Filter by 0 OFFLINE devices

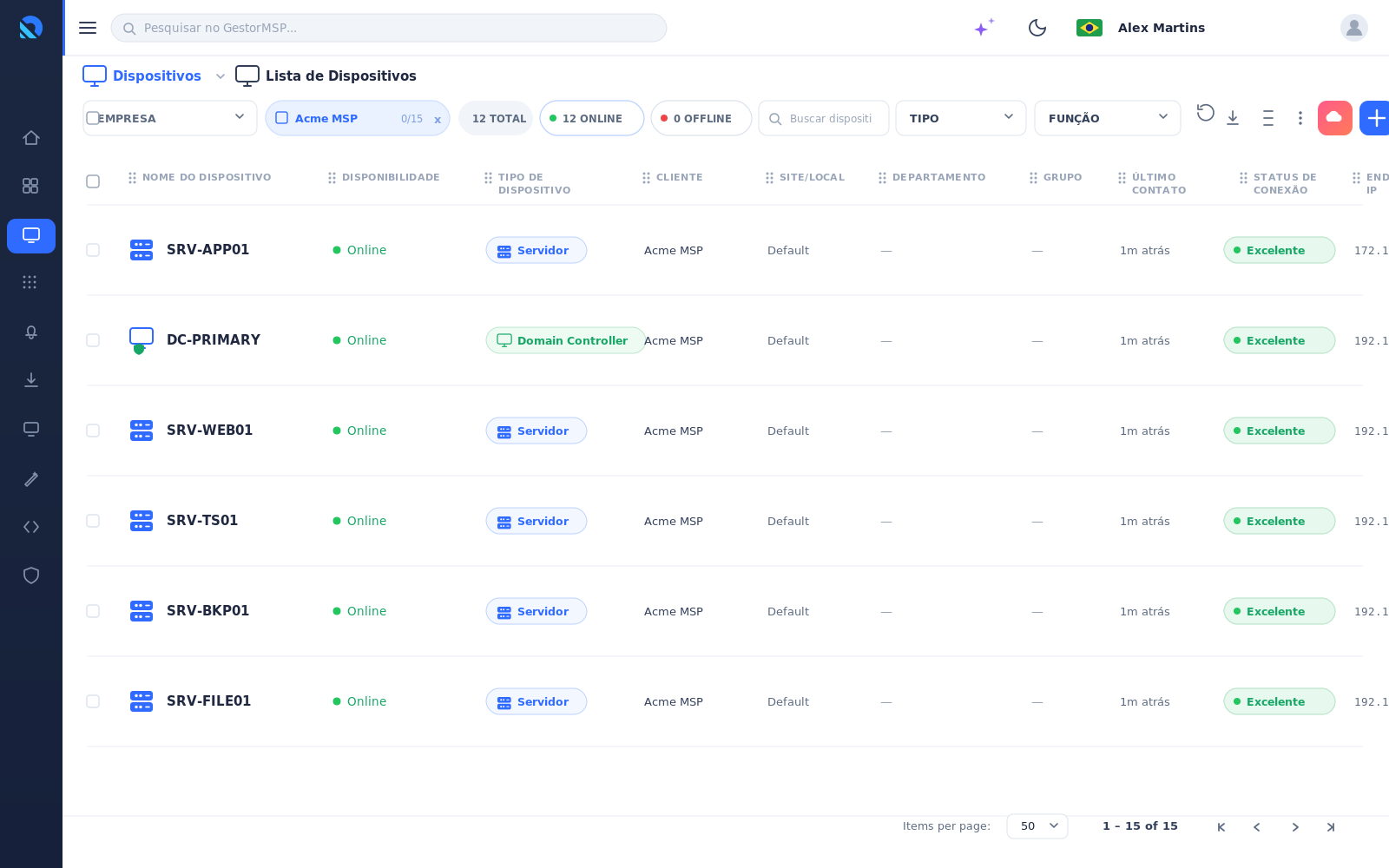click(701, 118)
